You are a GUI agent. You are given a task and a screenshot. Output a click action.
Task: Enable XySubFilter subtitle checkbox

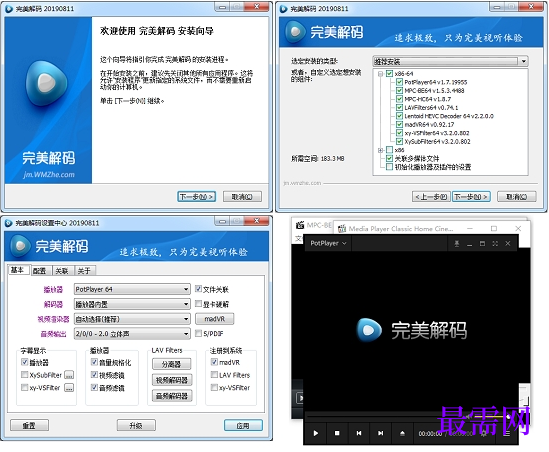click(x=25, y=375)
